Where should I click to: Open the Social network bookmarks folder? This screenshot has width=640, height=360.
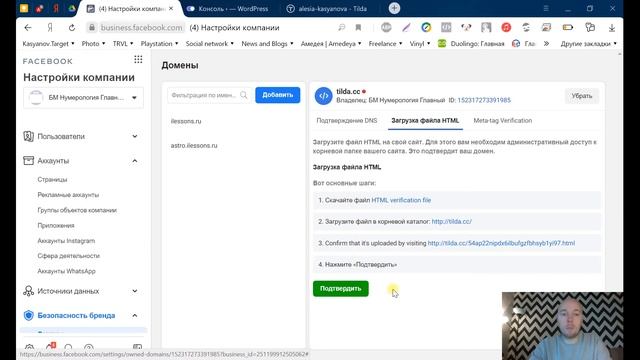pos(209,43)
